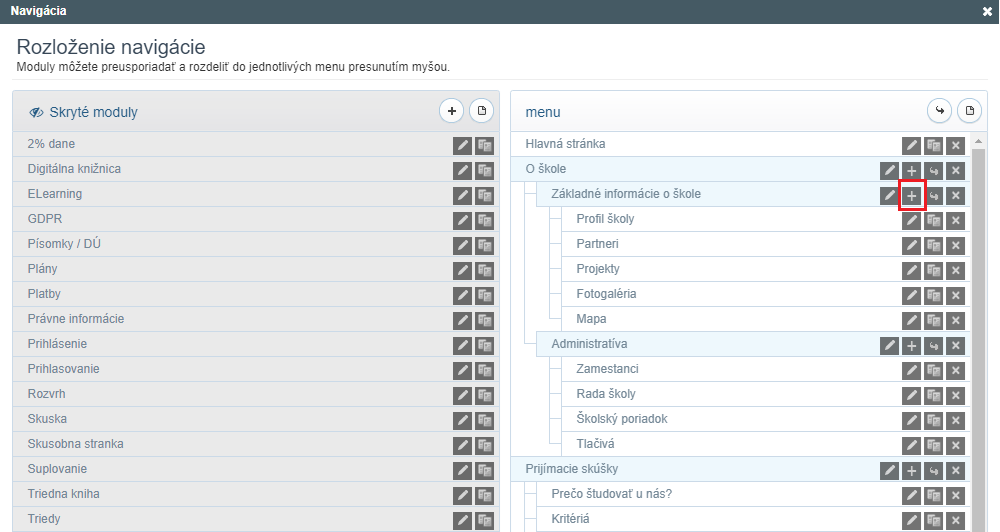Click the page icon in the Skryté moduly header
This screenshot has height=532, width=1000.
pyautogui.click(x=482, y=111)
